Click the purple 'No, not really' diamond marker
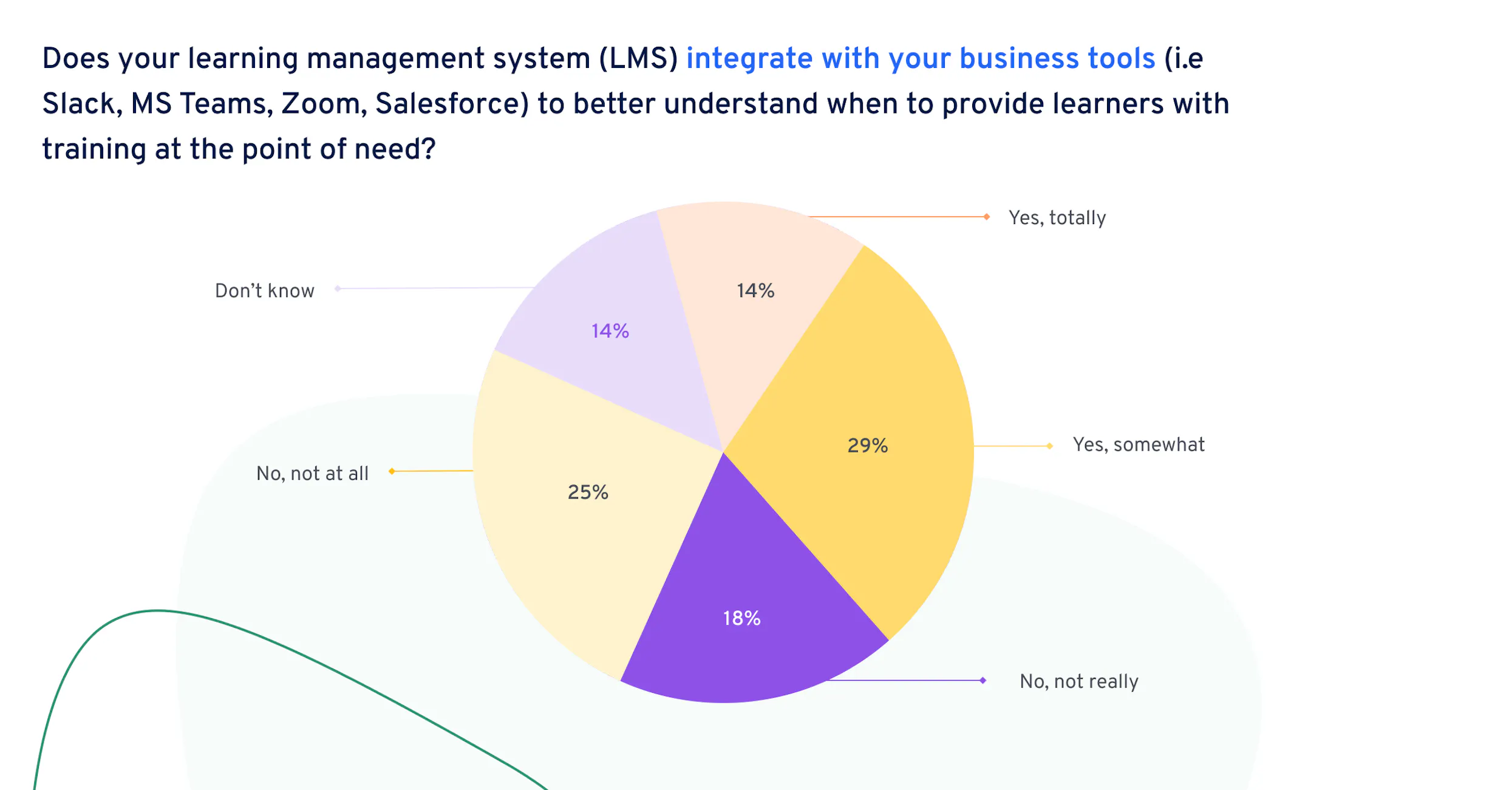The height and width of the screenshot is (790, 1512). coord(982,680)
